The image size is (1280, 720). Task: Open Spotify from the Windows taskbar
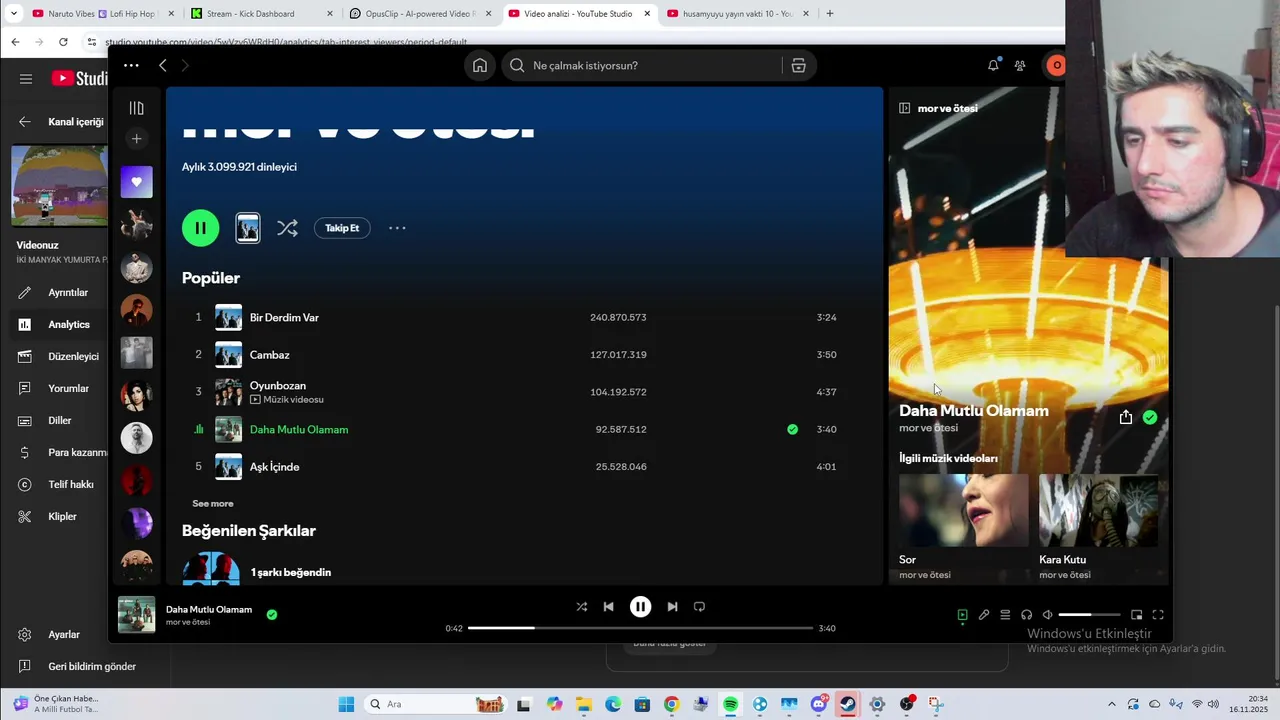[730, 704]
